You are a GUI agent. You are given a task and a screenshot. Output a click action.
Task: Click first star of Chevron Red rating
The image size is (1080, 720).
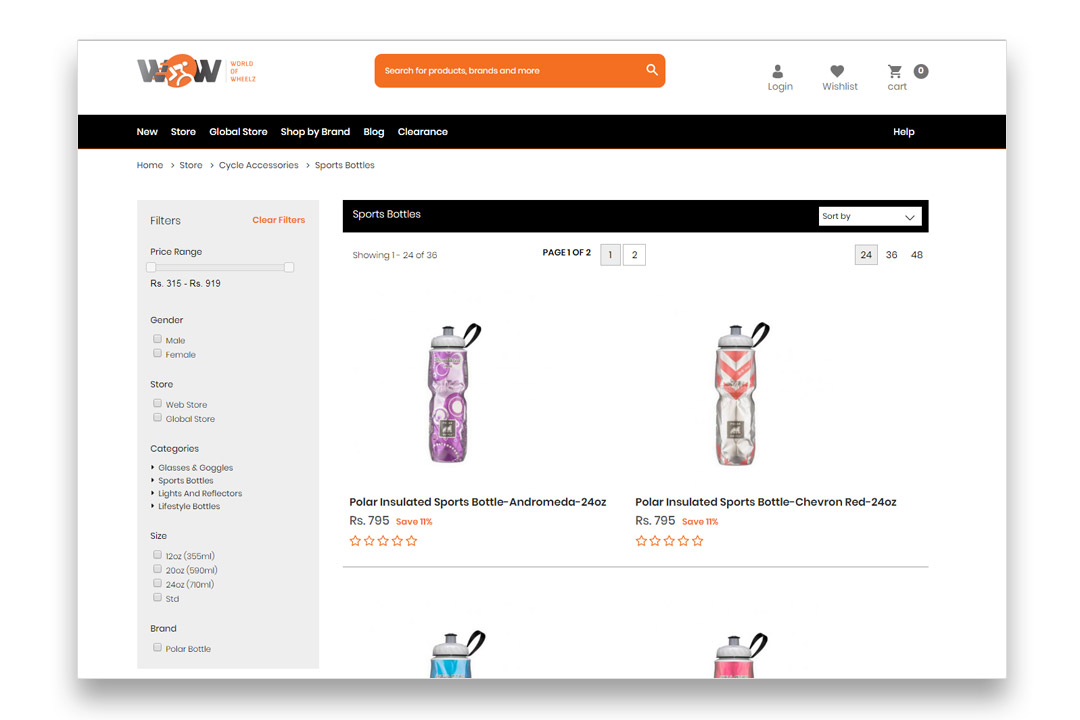(x=641, y=541)
